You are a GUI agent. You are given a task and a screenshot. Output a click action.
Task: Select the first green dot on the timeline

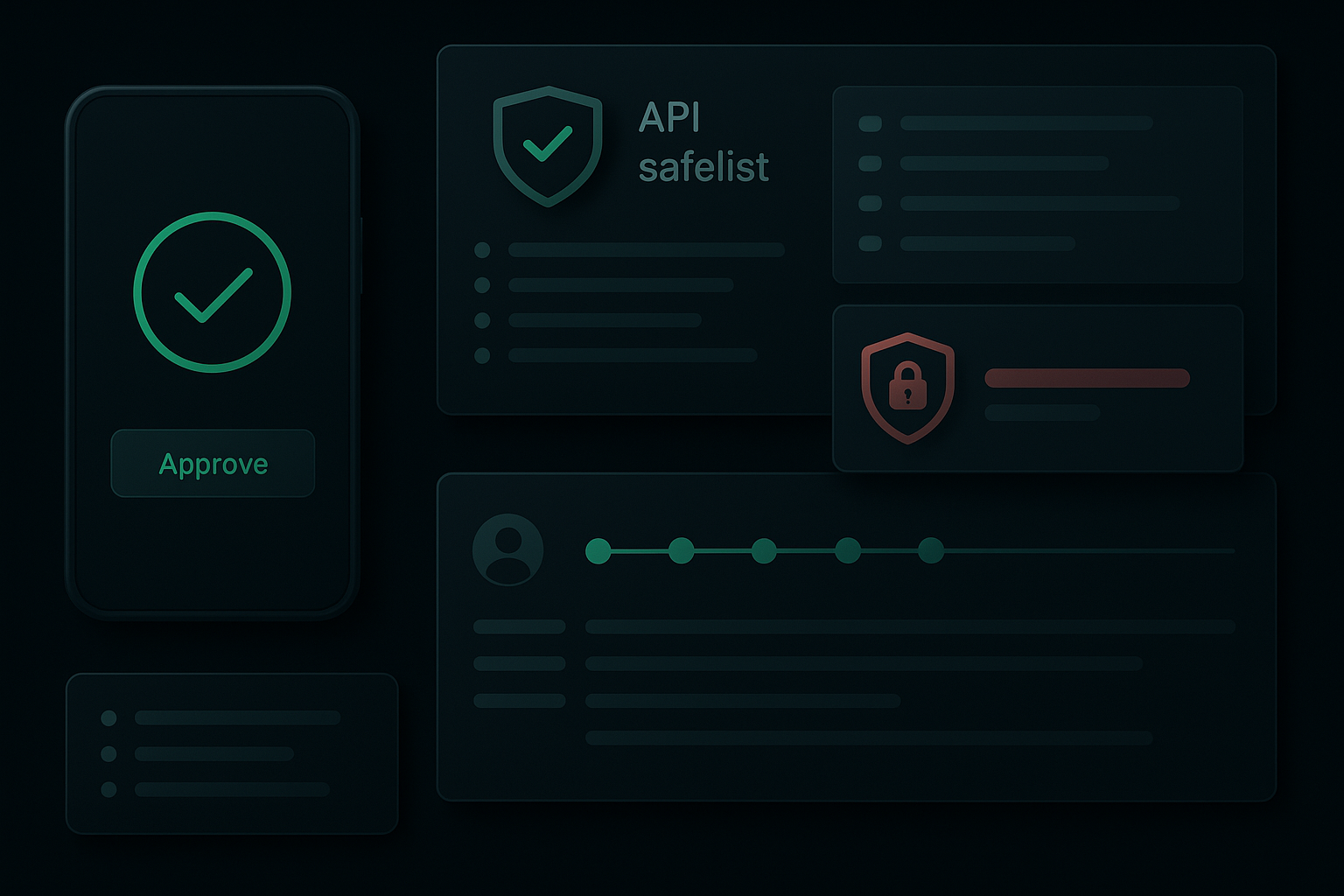pos(598,550)
